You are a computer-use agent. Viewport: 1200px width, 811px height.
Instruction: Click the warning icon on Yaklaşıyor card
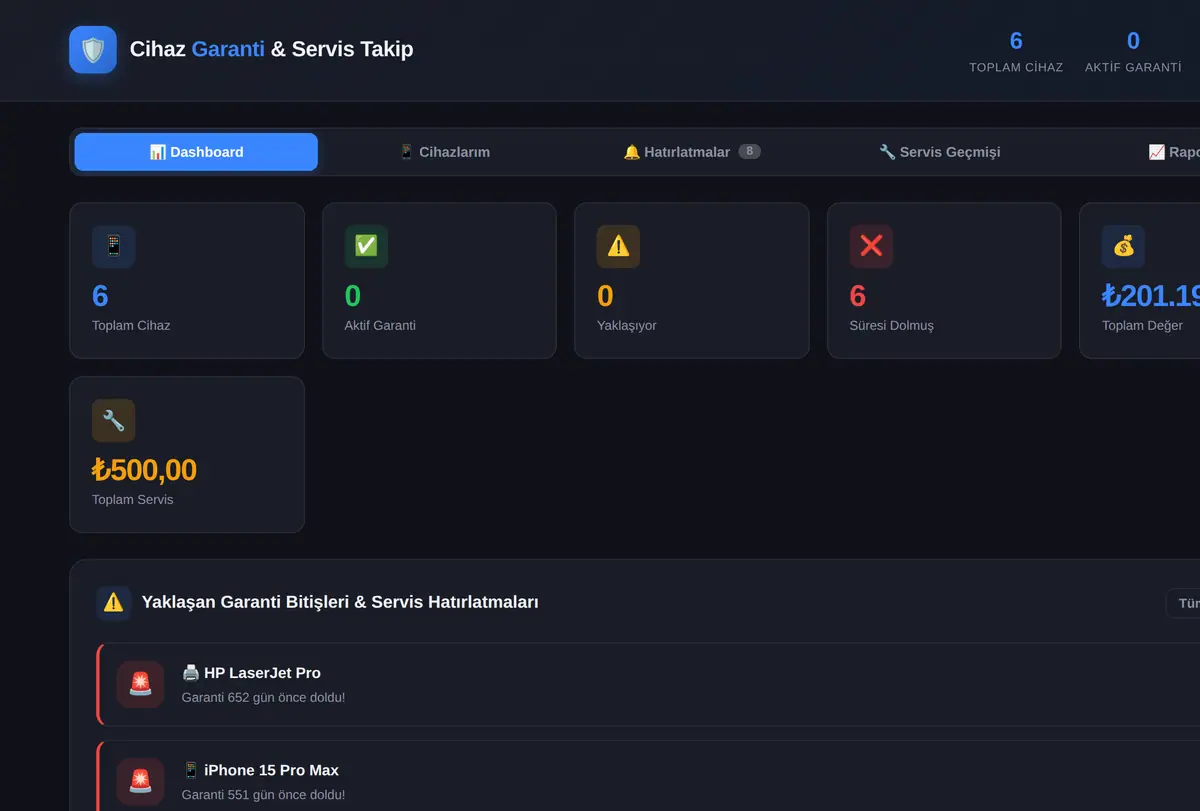[x=618, y=246]
